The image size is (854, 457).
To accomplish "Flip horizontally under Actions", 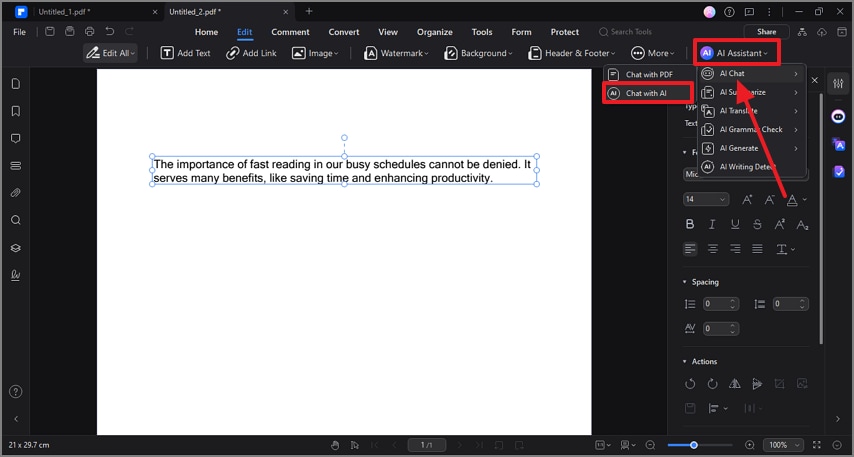I will point(735,384).
